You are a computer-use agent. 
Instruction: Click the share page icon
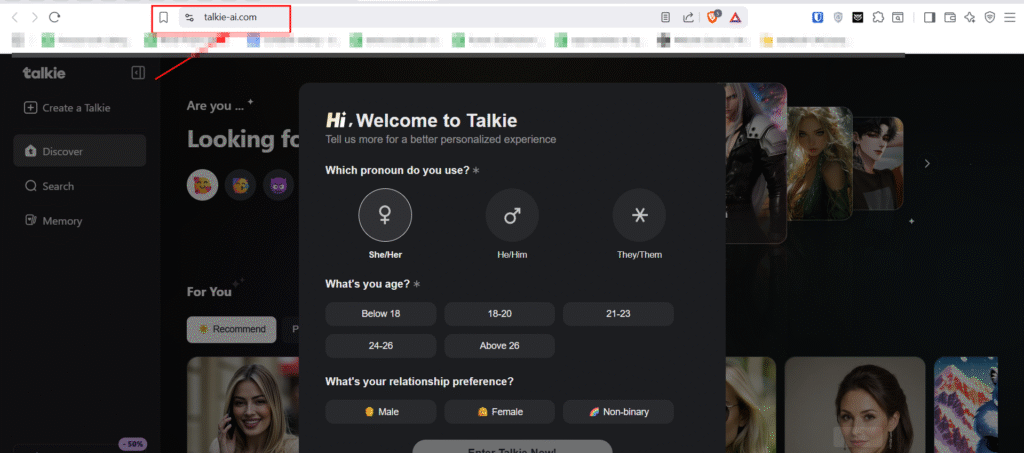click(x=688, y=18)
